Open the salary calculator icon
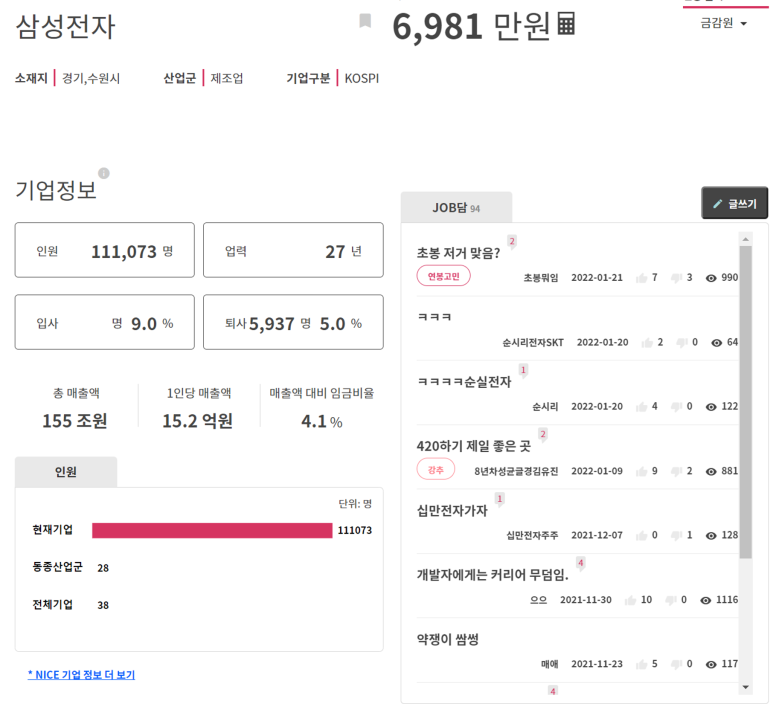The width and height of the screenshot is (773, 727). coord(566,24)
